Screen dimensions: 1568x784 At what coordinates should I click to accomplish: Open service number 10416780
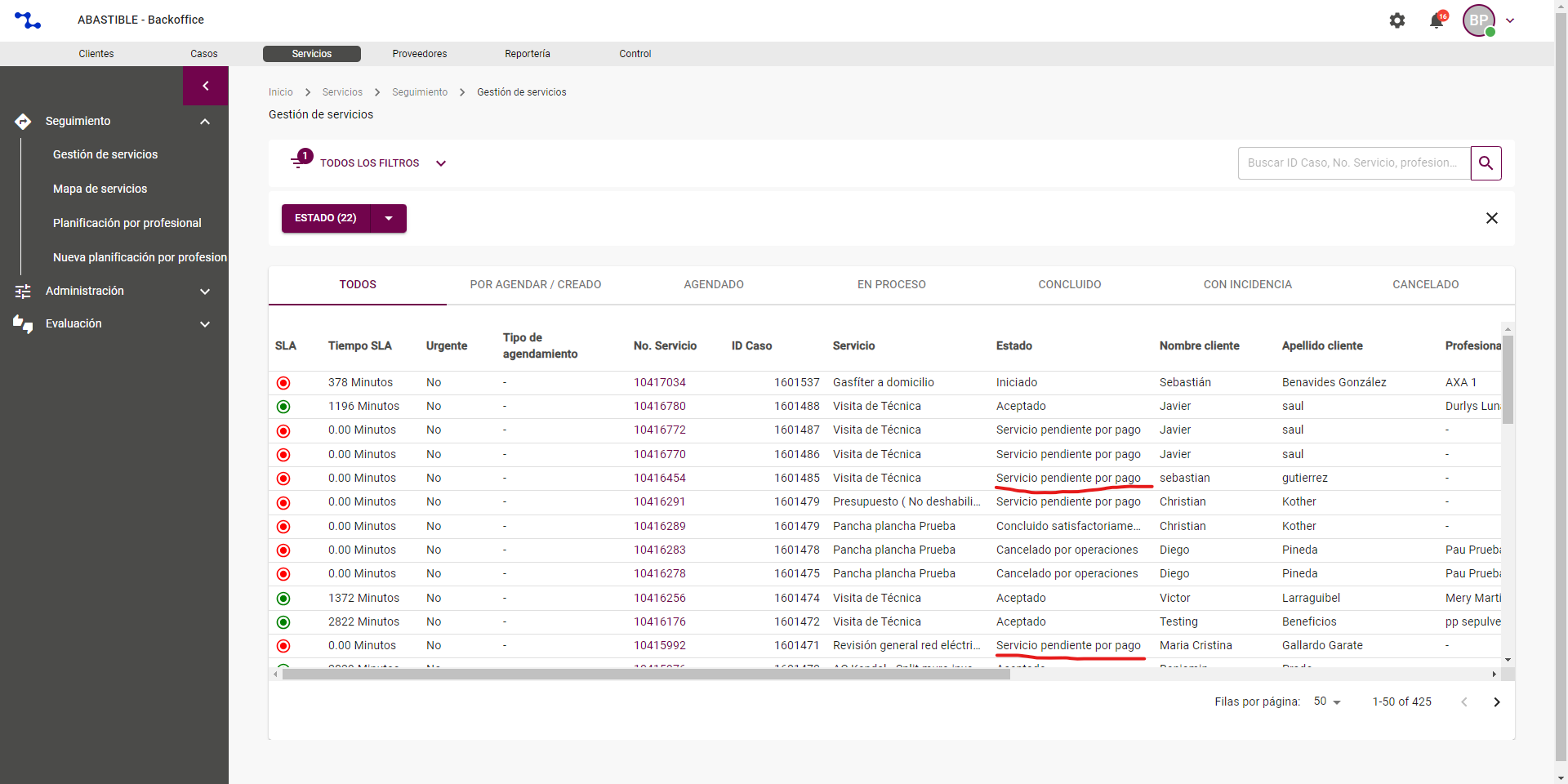(660, 407)
